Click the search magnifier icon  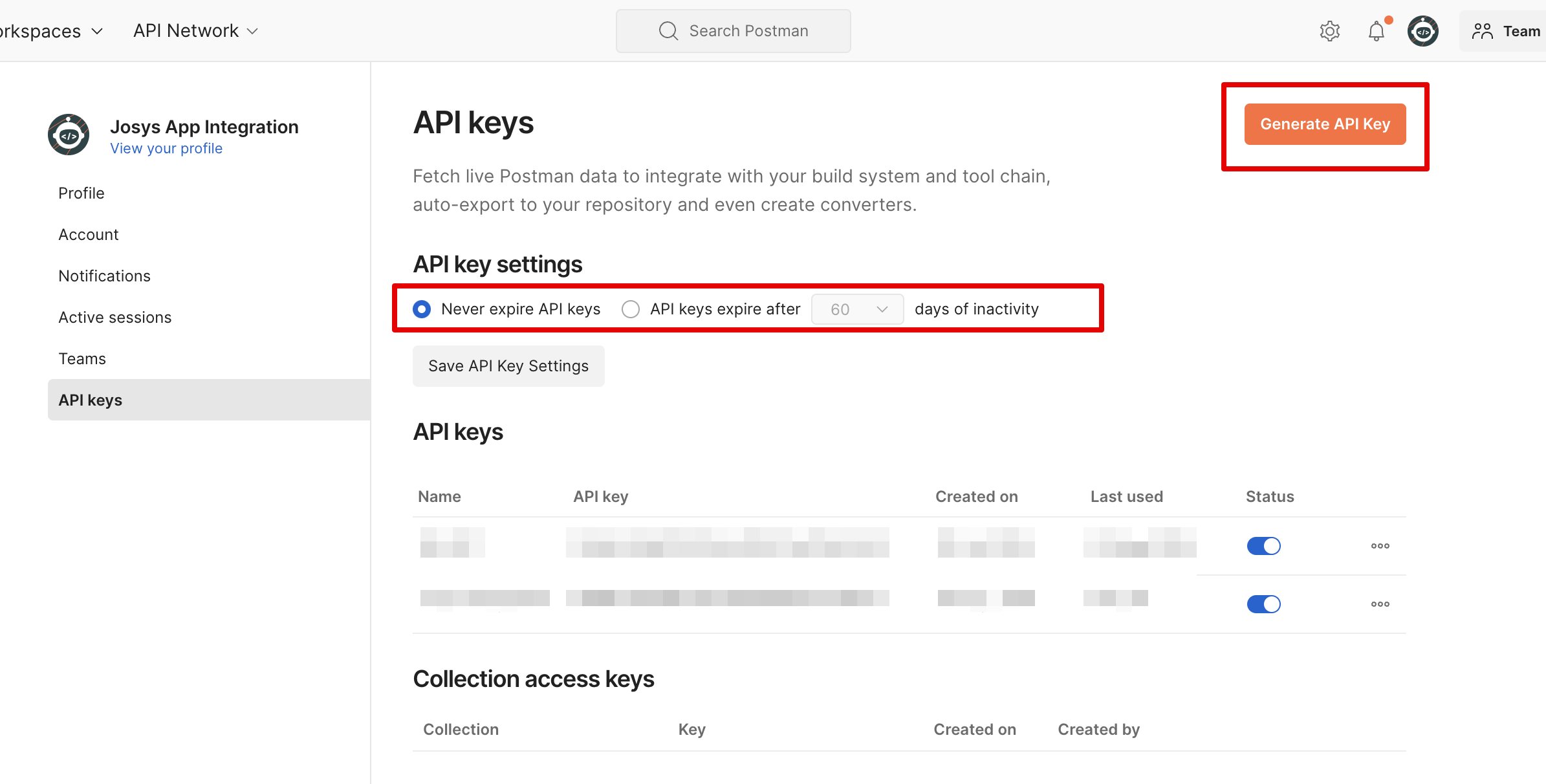[668, 31]
